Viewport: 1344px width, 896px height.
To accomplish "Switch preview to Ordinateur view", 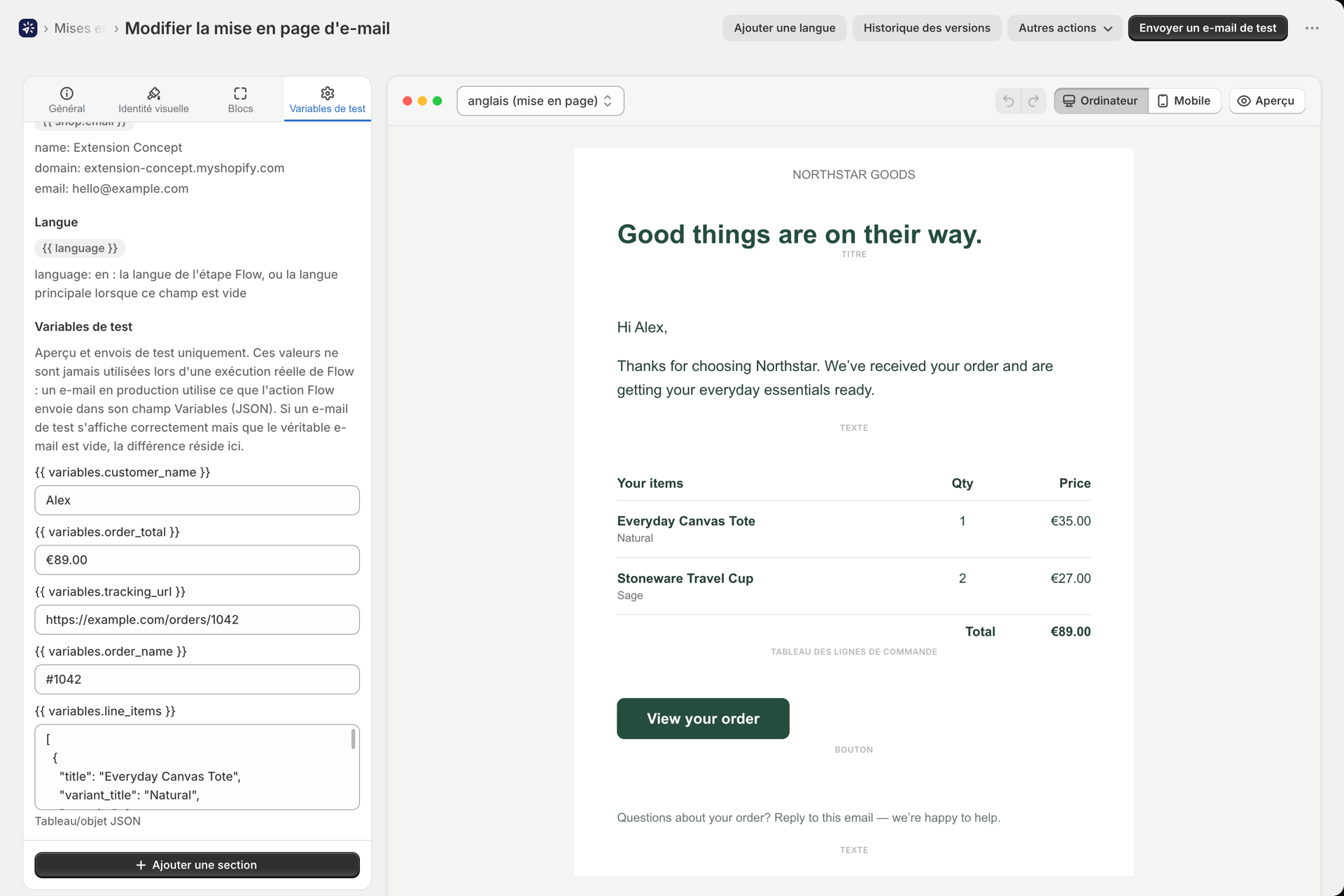I will pyautogui.click(x=1101, y=101).
